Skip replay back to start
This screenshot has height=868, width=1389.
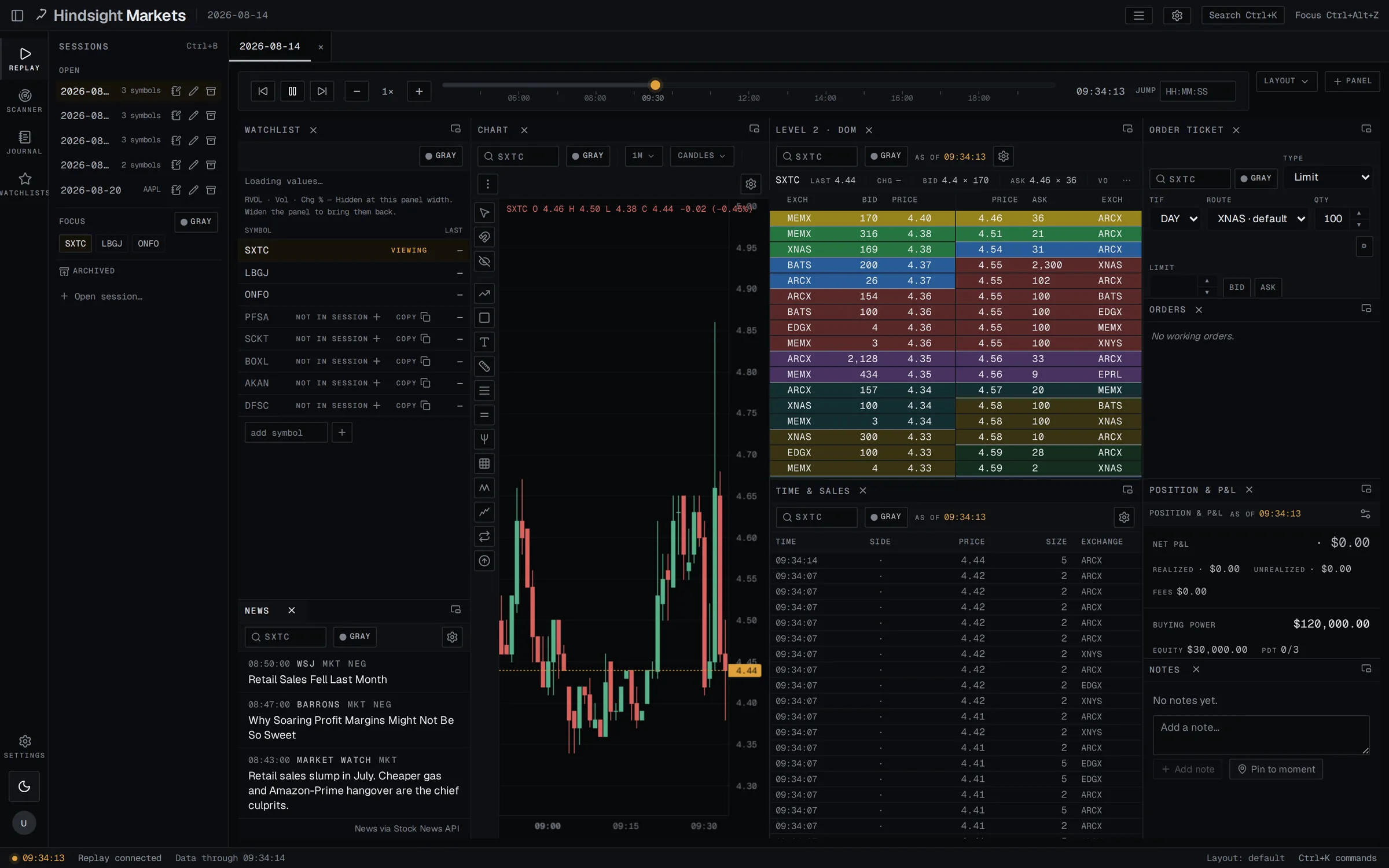[x=263, y=91]
